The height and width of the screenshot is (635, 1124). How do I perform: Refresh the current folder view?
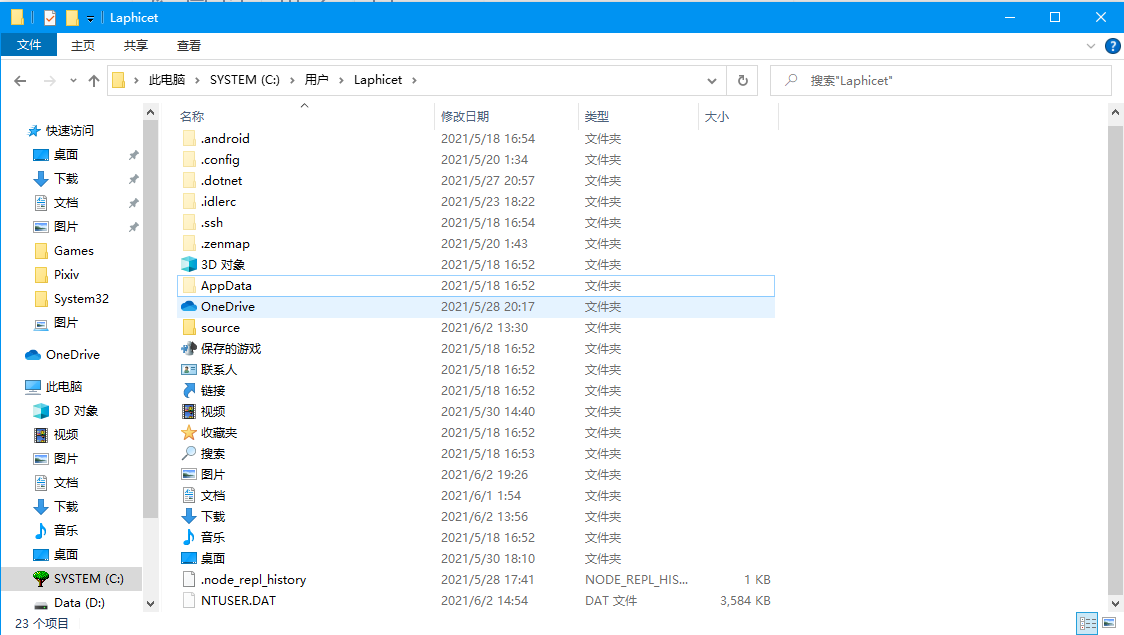click(x=743, y=81)
